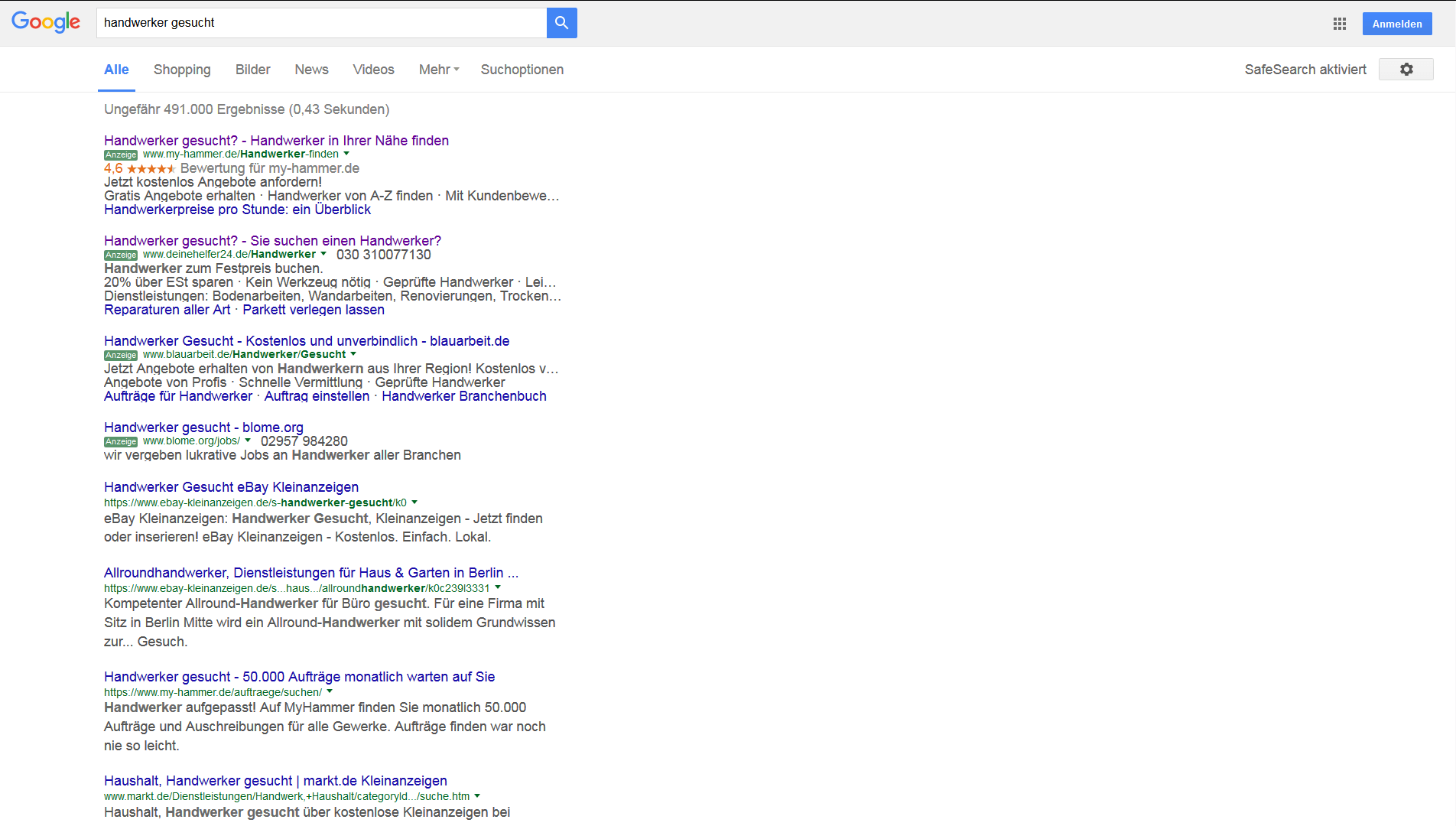Click phone number 030 310077130
Screen dimensions: 1456x826
384,255
